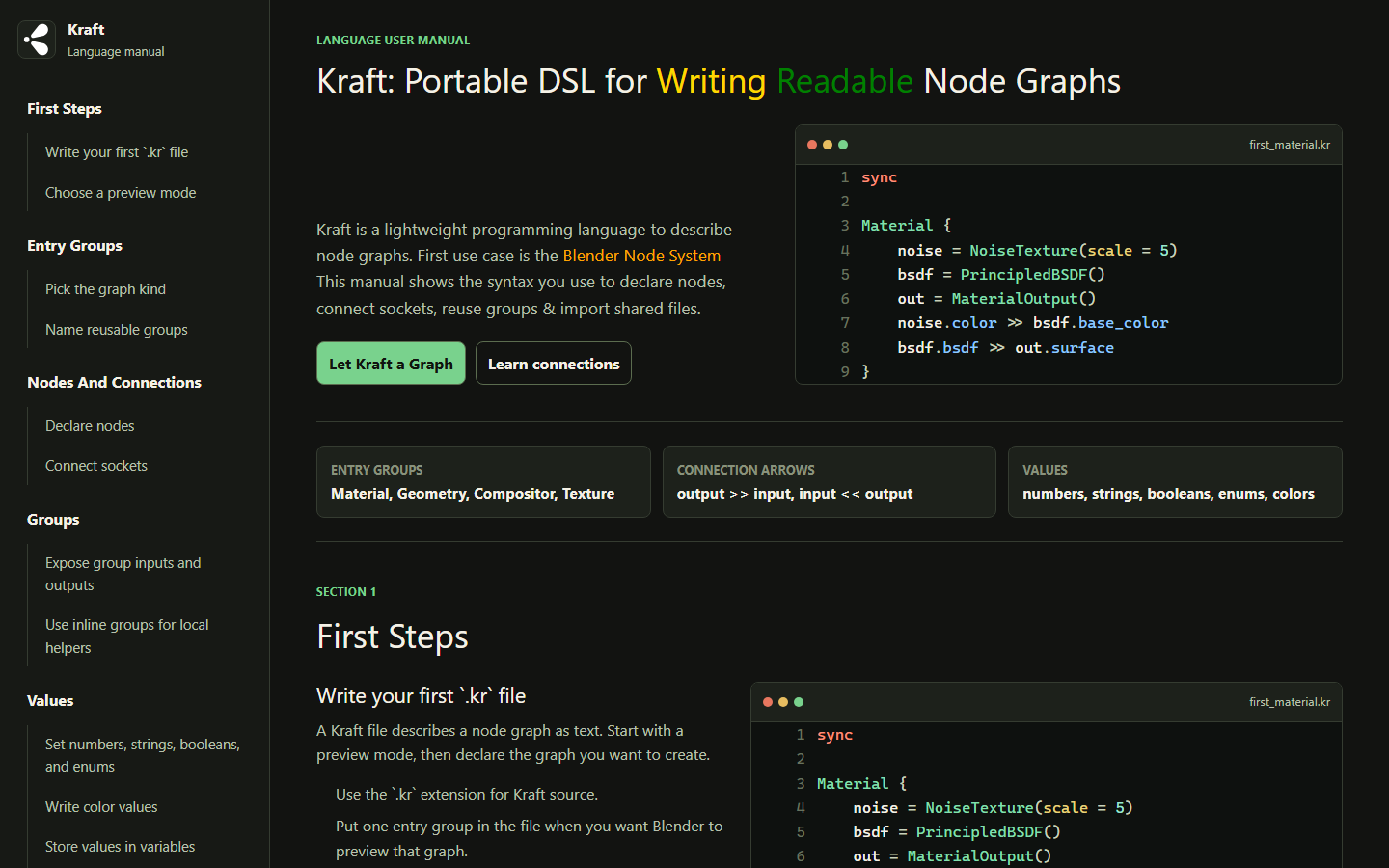This screenshot has width=1389, height=868.
Task: Click red dot in top code window
Action: coord(812,145)
